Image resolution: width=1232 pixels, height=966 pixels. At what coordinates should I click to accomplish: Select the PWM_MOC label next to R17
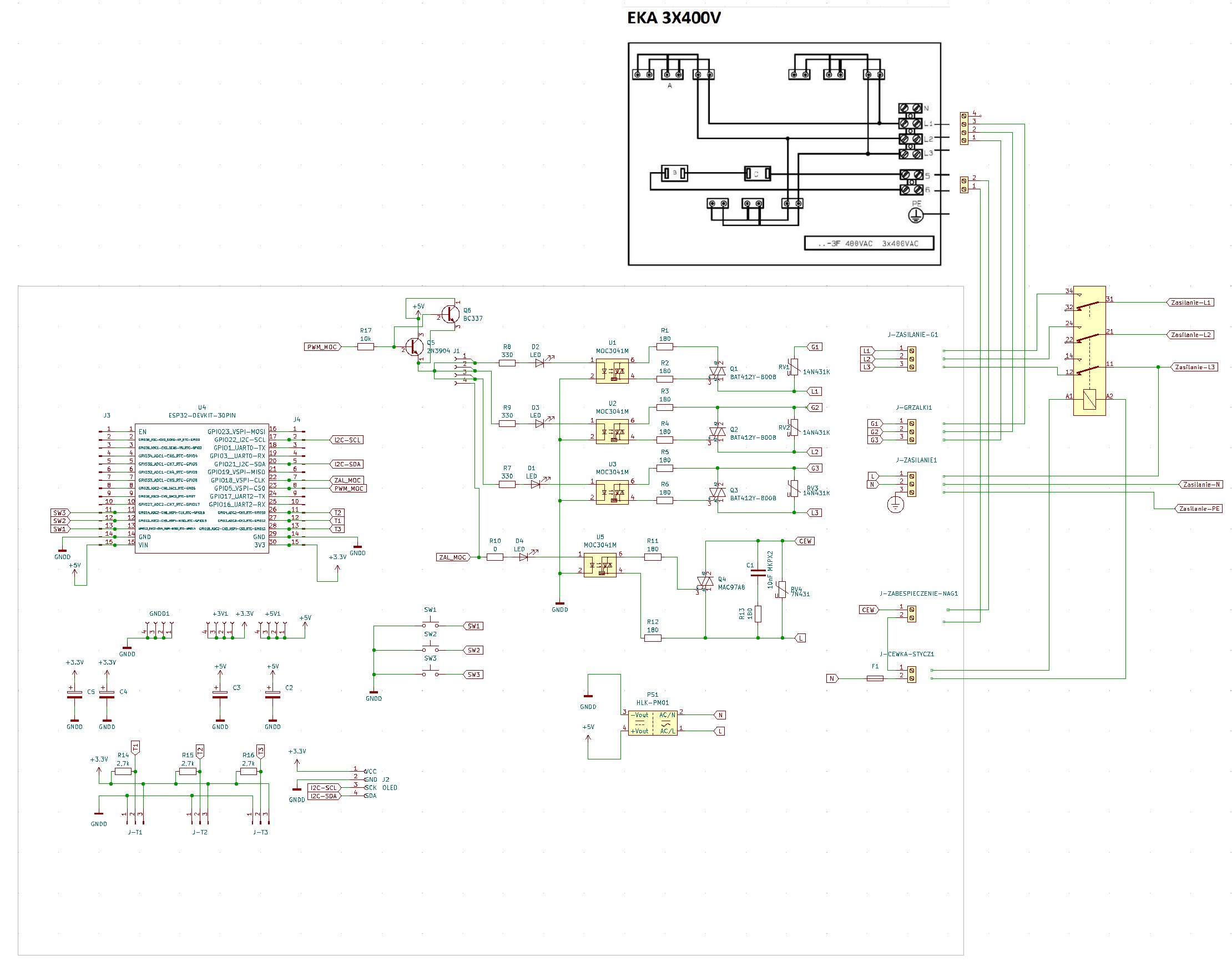(x=322, y=346)
